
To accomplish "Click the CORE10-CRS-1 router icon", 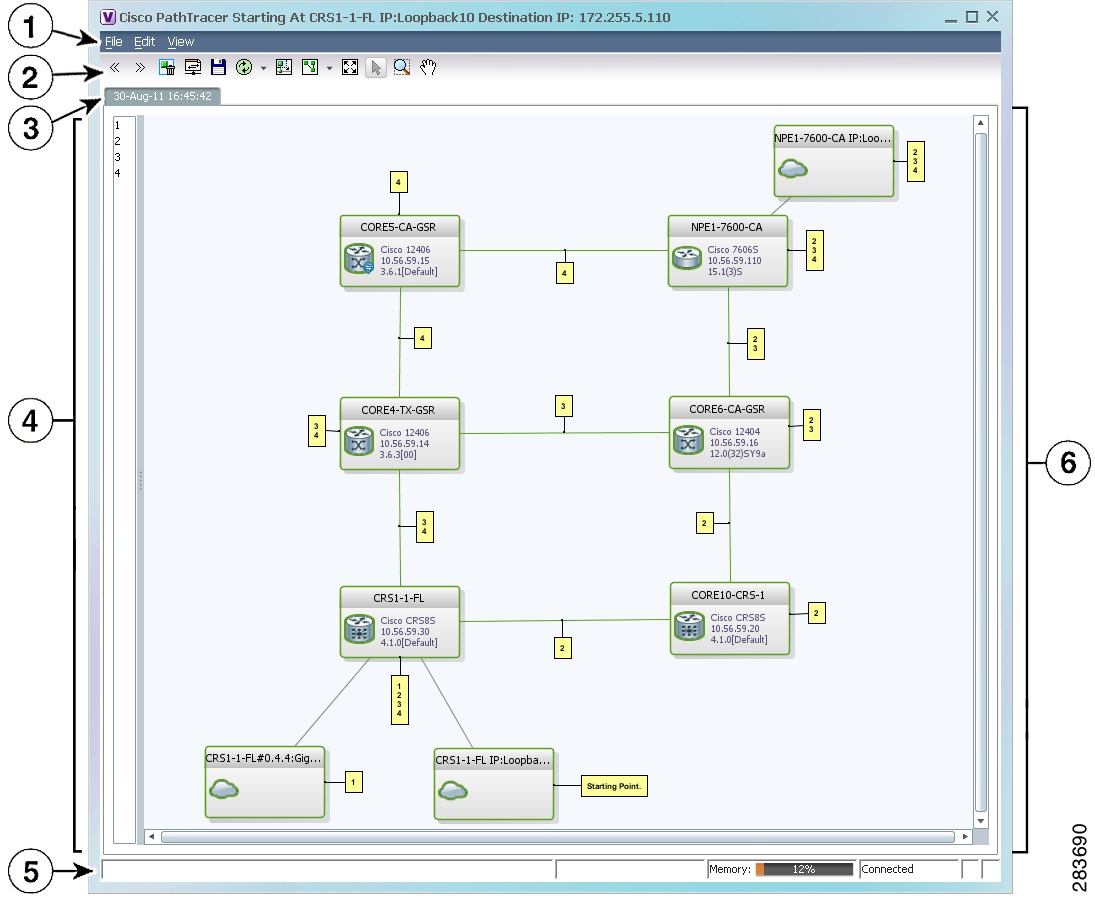I will pyautogui.click(x=689, y=626).
